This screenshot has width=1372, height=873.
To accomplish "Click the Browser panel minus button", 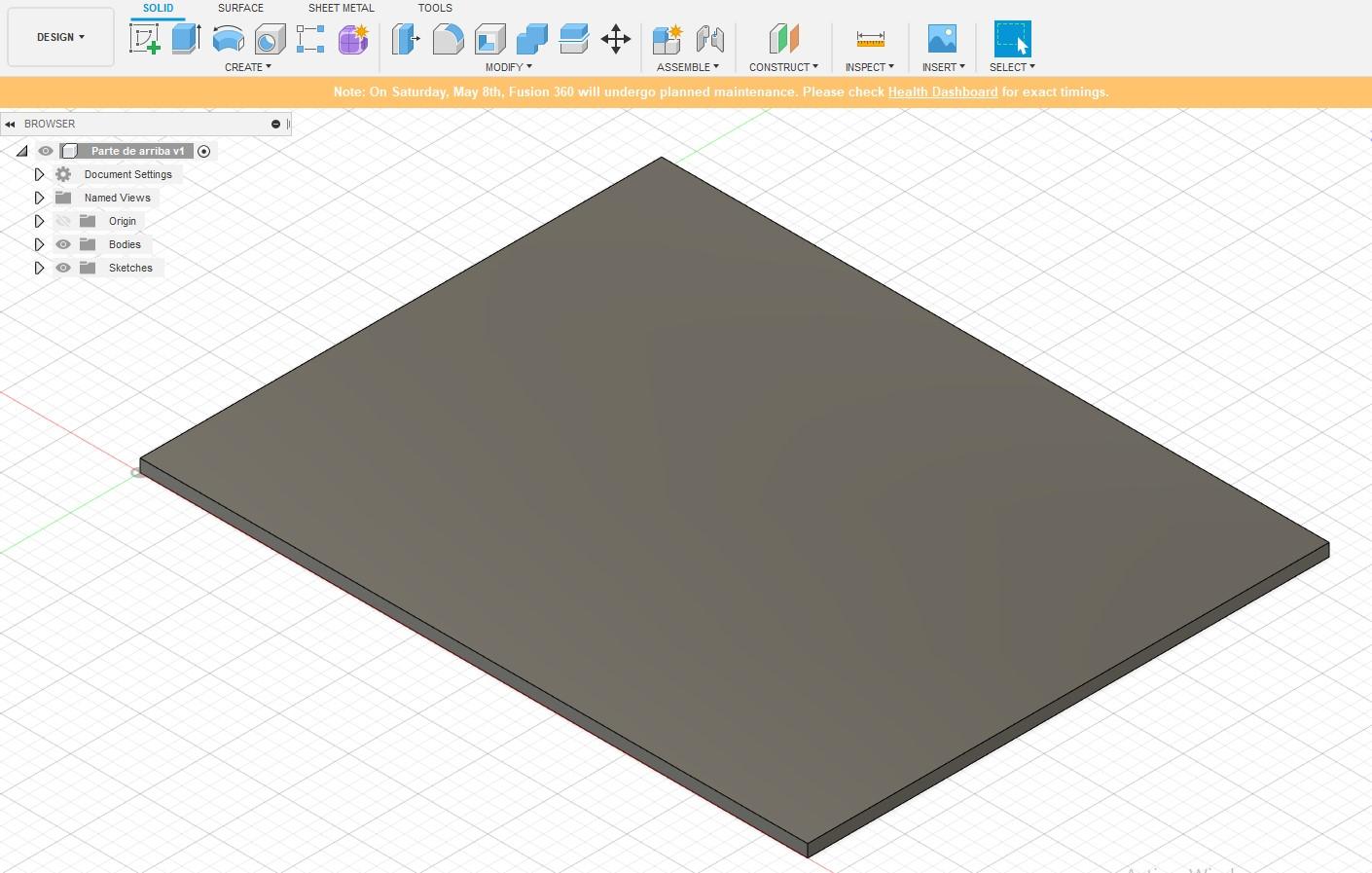I will click(x=275, y=124).
